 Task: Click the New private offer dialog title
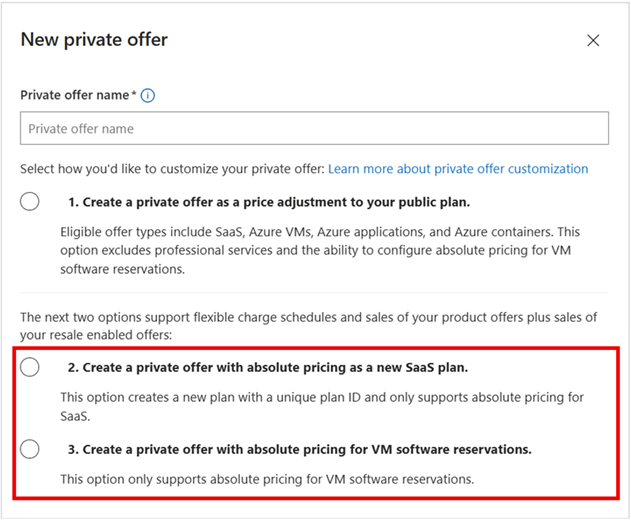pos(94,40)
